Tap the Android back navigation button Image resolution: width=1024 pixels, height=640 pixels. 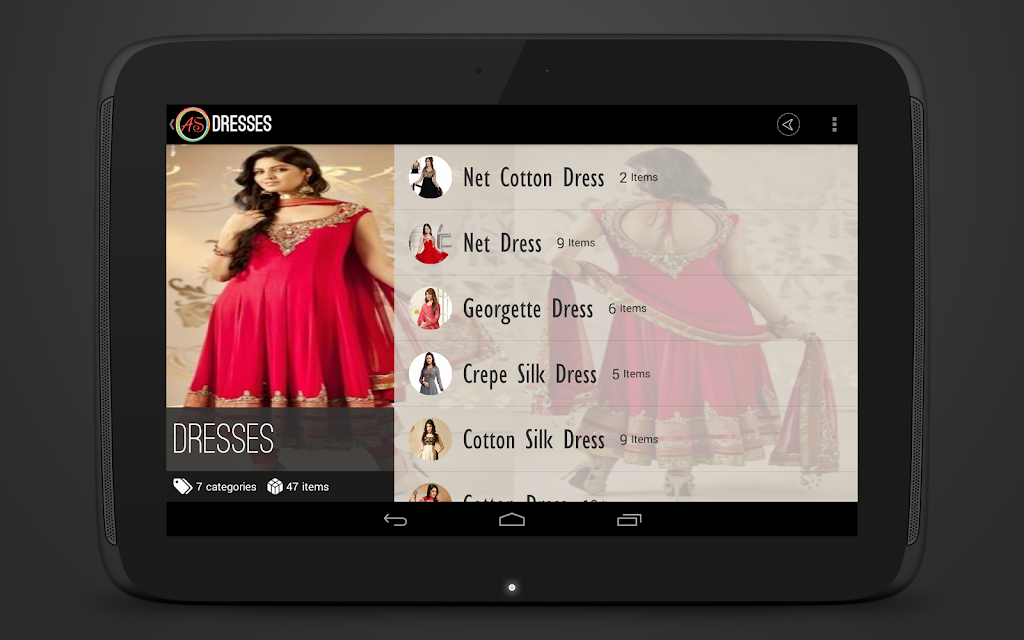395,520
